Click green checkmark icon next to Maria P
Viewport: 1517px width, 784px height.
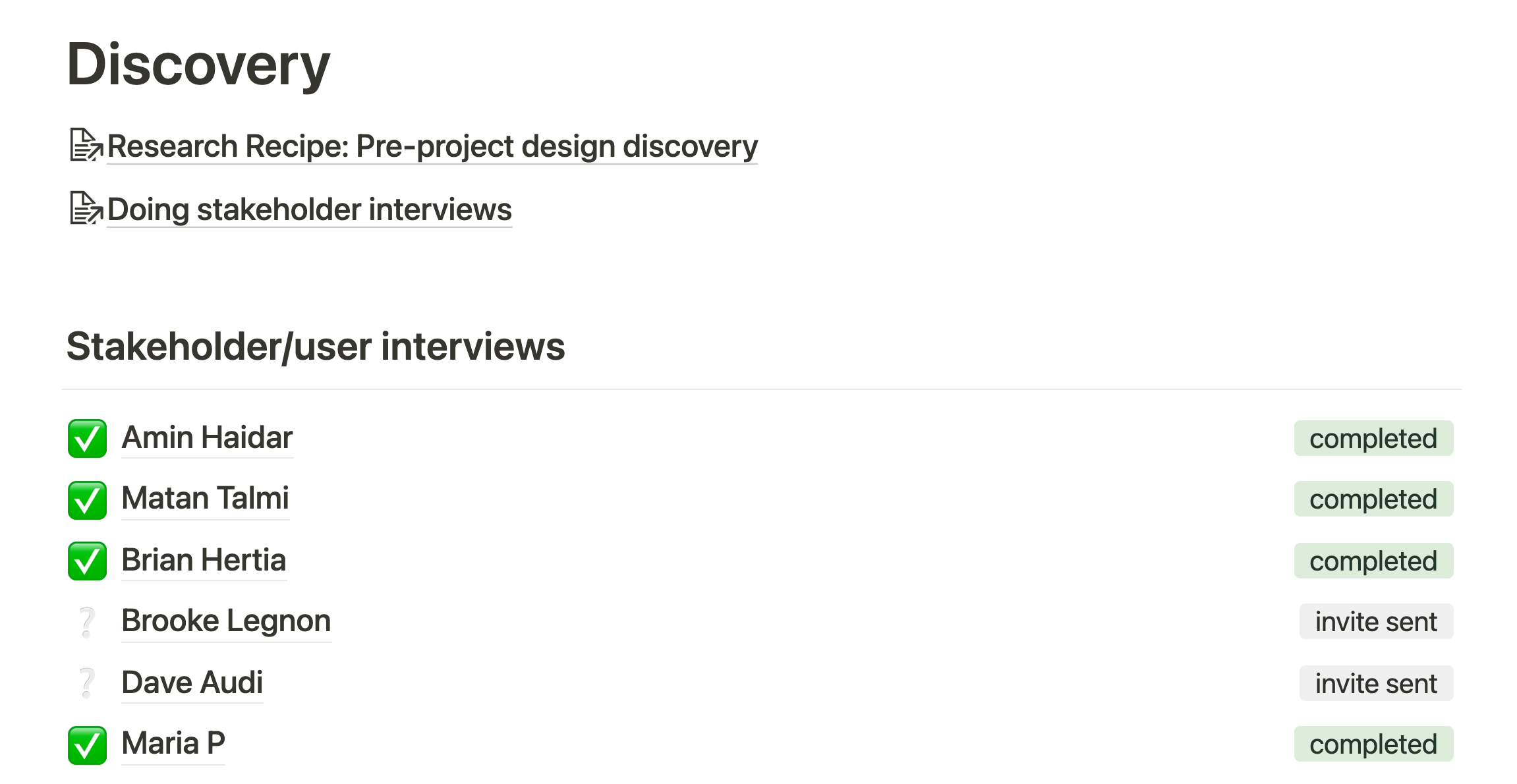pos(87,744)
